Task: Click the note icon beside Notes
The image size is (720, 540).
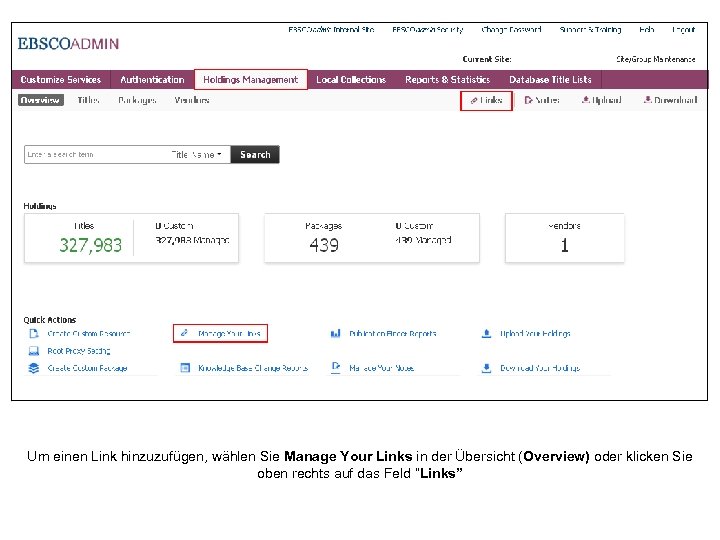Action: 529,100
